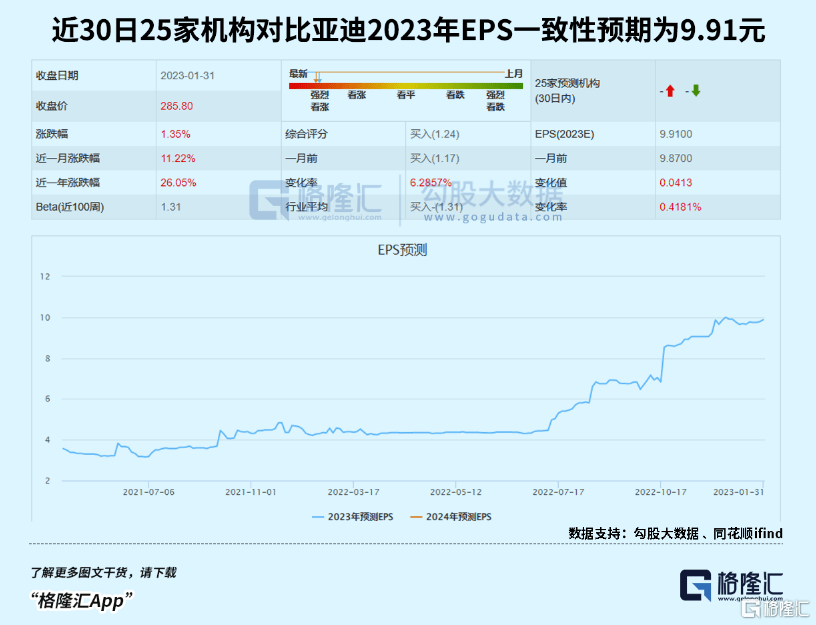Click the x-axis date 2022-10-17
This screenshot has height=625, width=816.
click(661, 492)
